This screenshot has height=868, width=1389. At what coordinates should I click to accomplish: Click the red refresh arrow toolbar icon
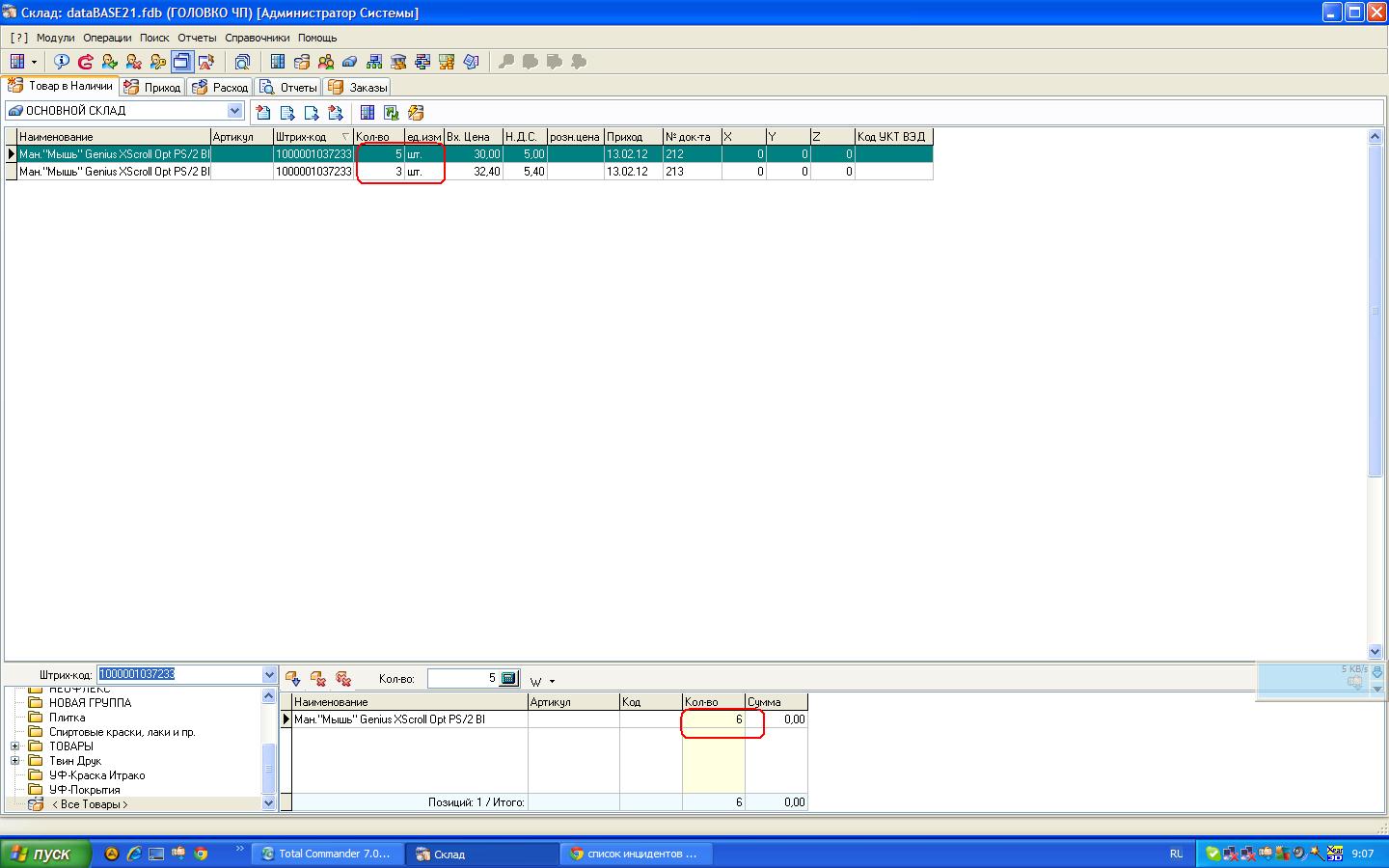86,62
